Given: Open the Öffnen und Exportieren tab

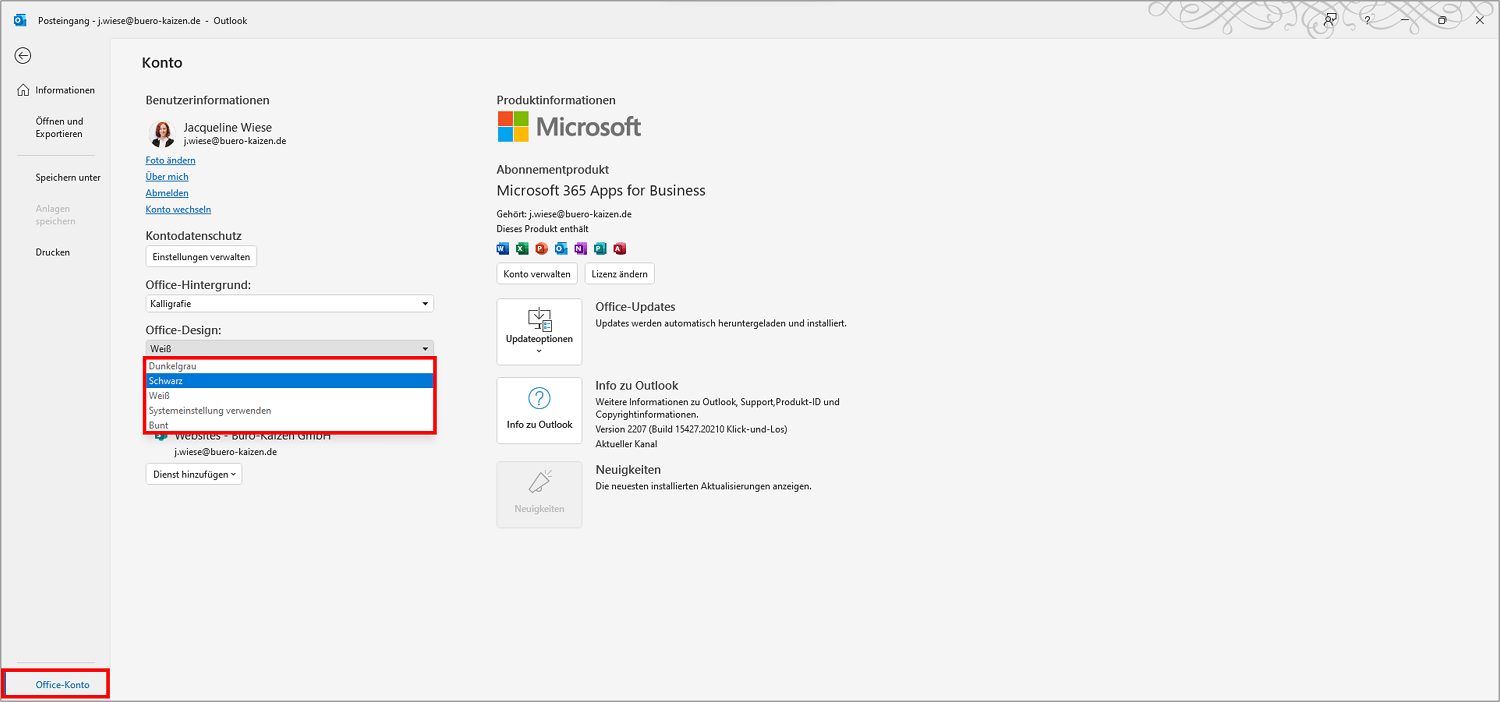Looking at the screenshot, I should [x=59, y=128].
